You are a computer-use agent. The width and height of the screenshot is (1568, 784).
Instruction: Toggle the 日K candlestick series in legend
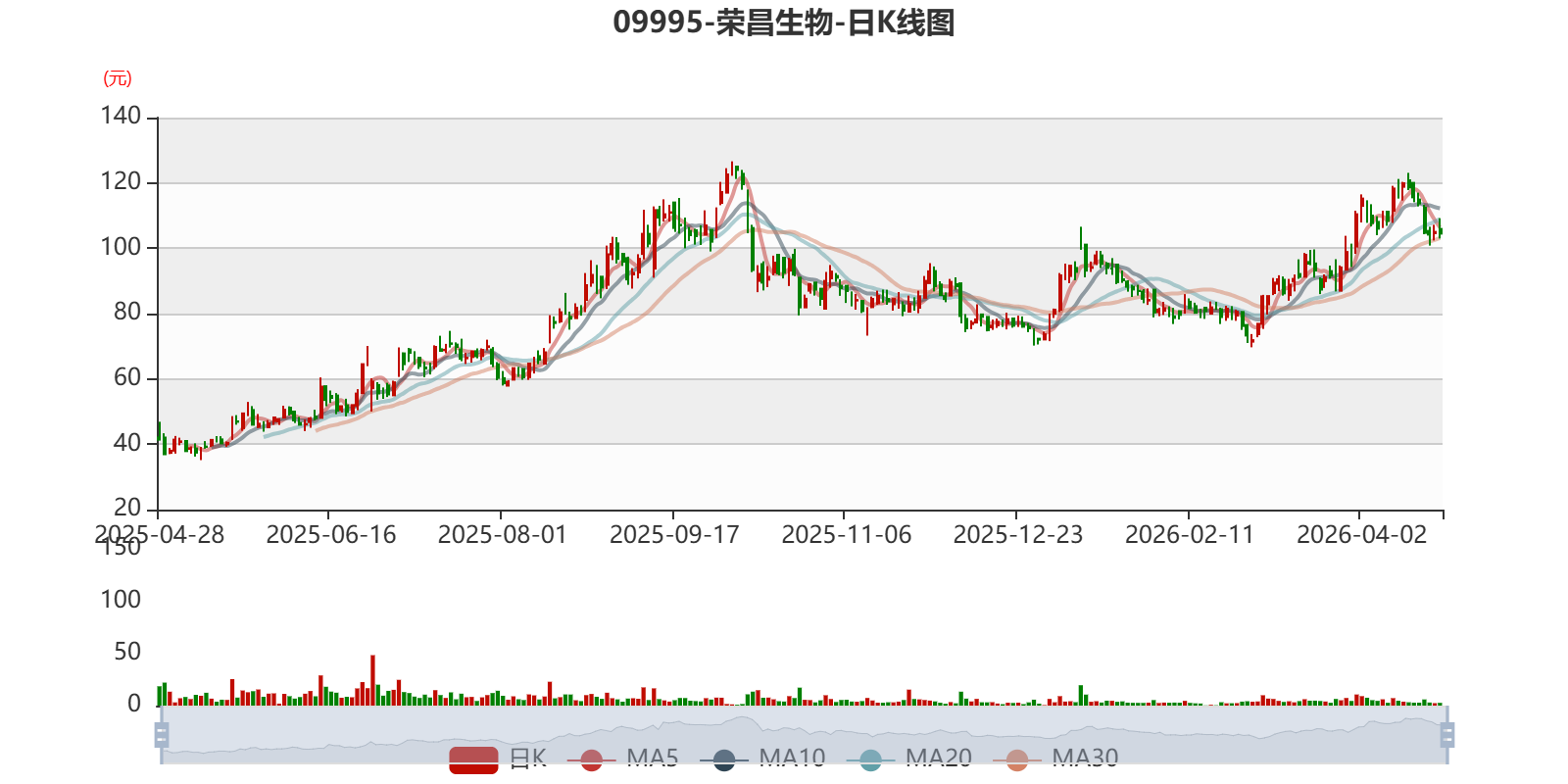point(498,759)
